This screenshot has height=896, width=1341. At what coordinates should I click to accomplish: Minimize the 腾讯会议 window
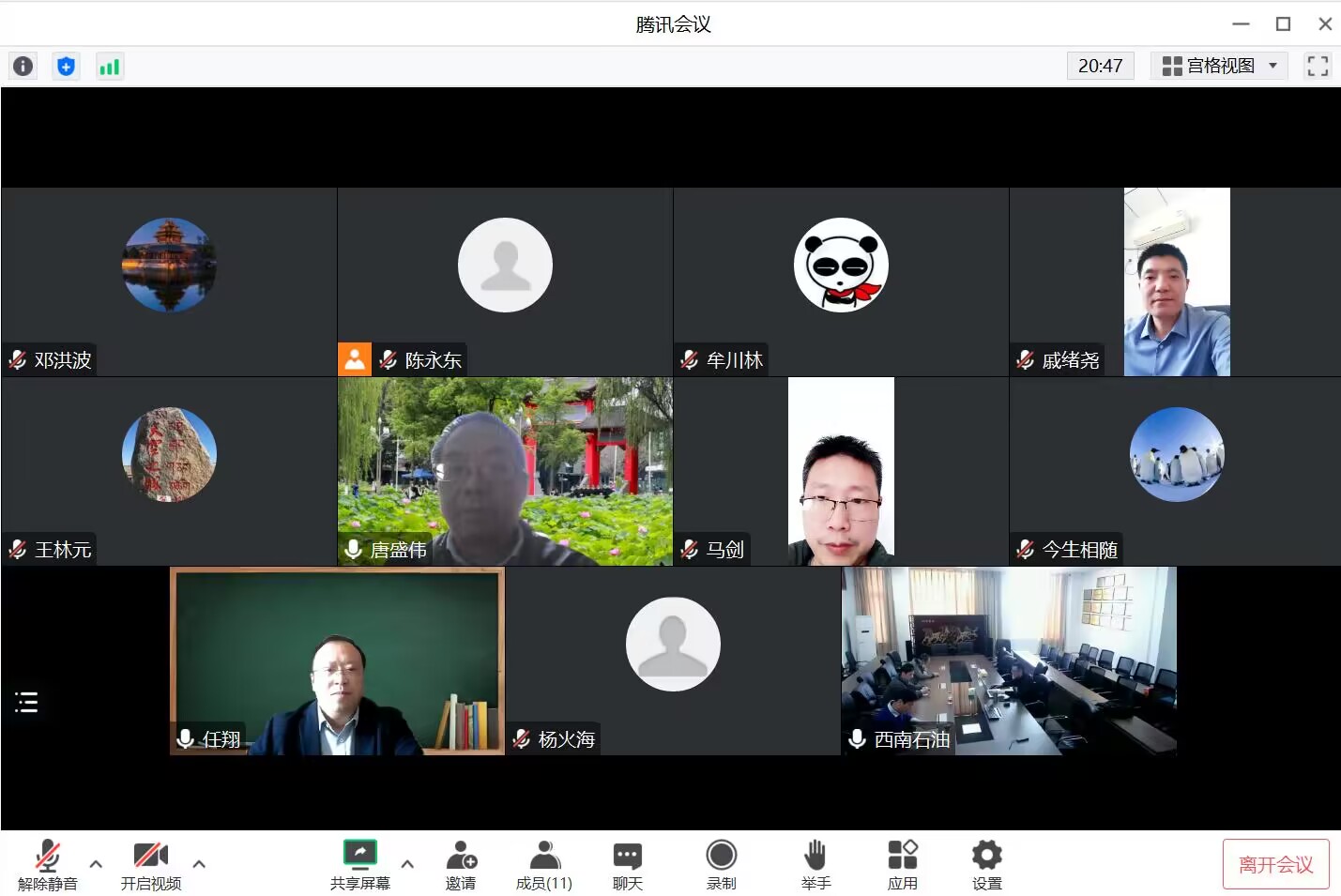point(1241,23)
